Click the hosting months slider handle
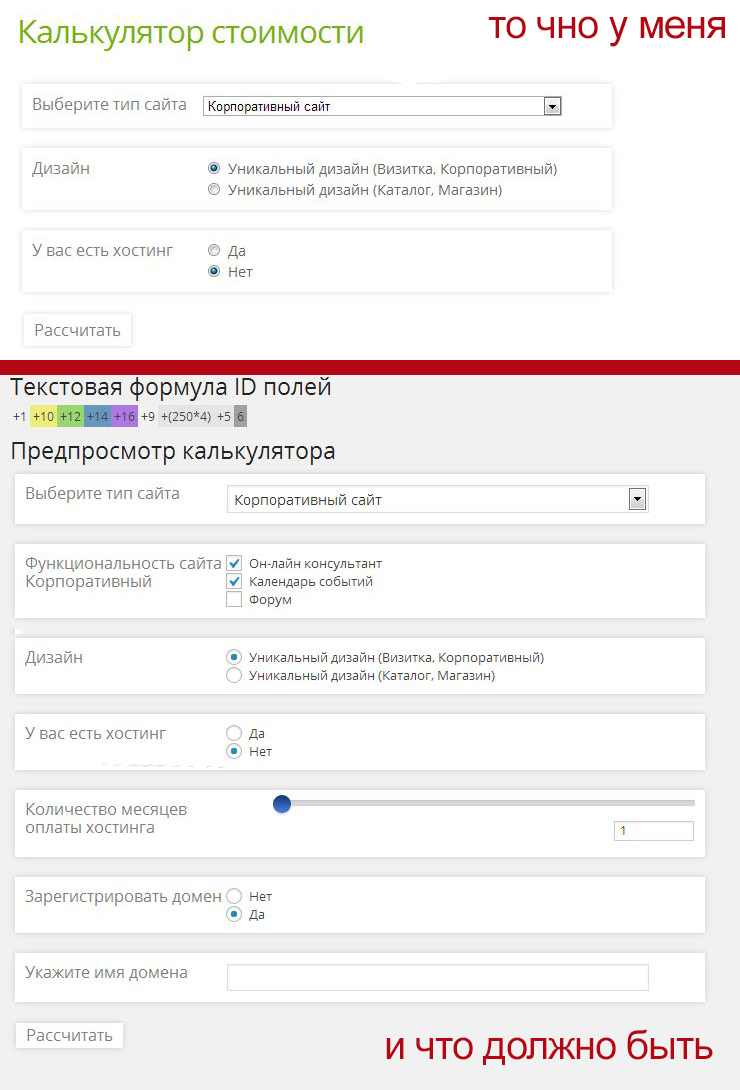The width and height of the screenshot is (740, 1090). (x=282, y=804)
